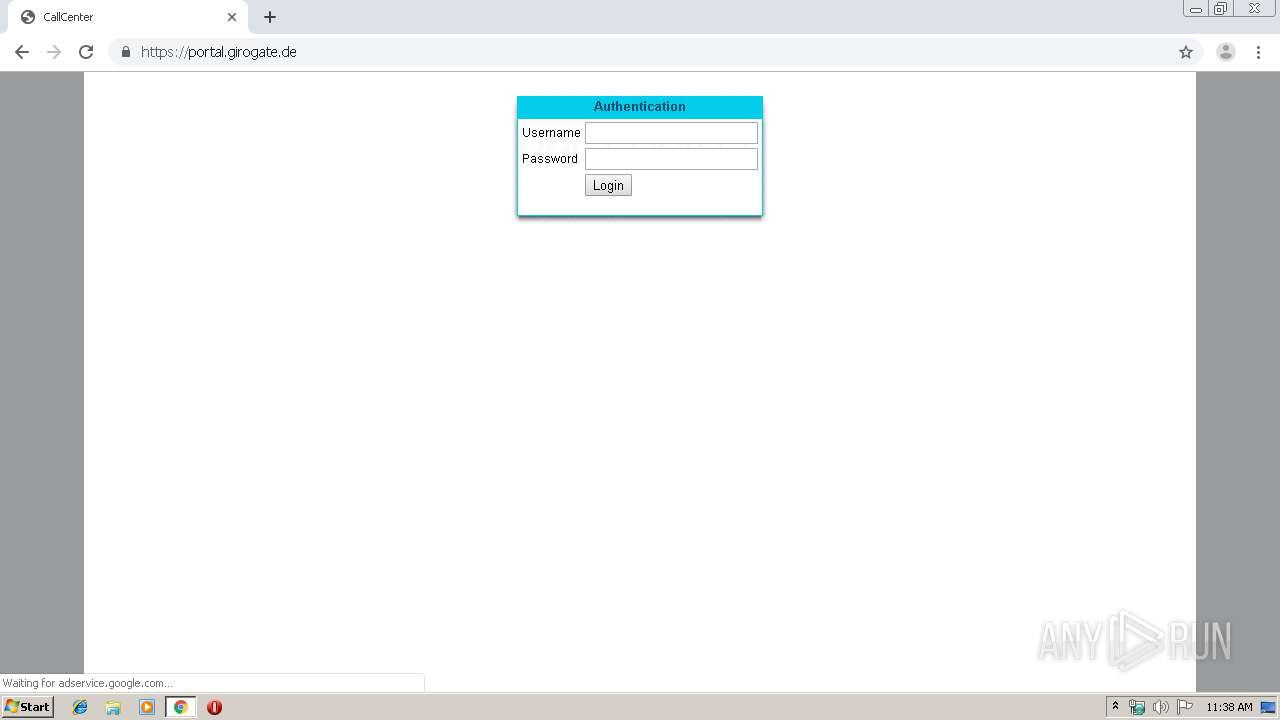Bookmark this page with the star

point(1186,52)
